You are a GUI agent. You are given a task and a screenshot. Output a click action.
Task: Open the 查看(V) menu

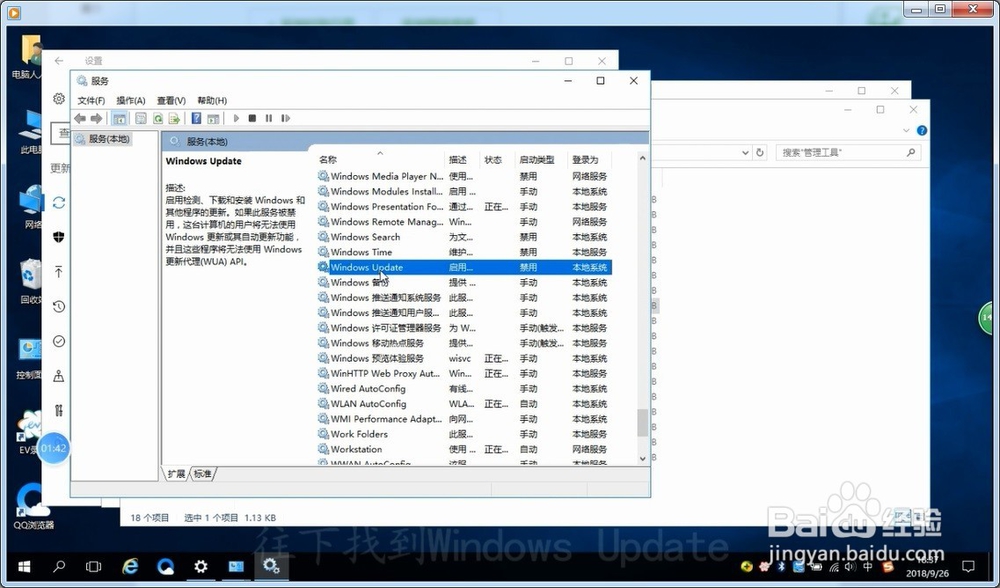(171, 101)
